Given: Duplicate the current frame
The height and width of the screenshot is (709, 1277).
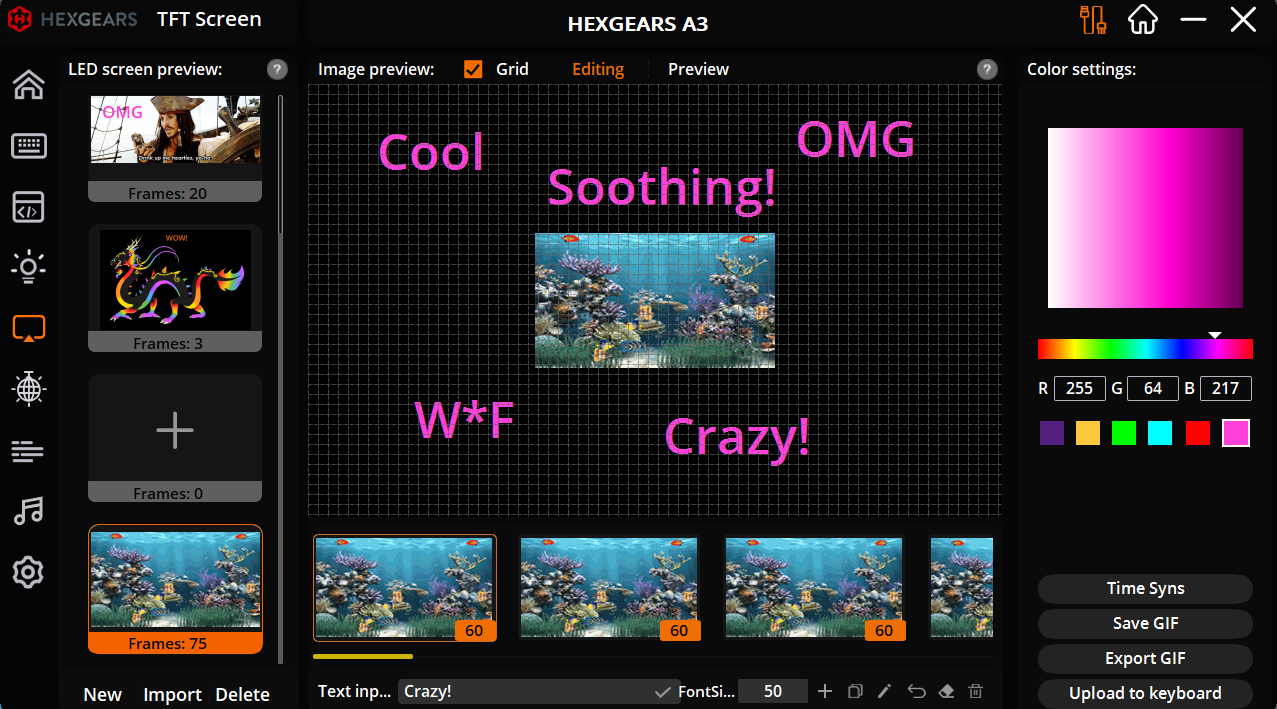Looking at the screenshot, I should 854,691.
